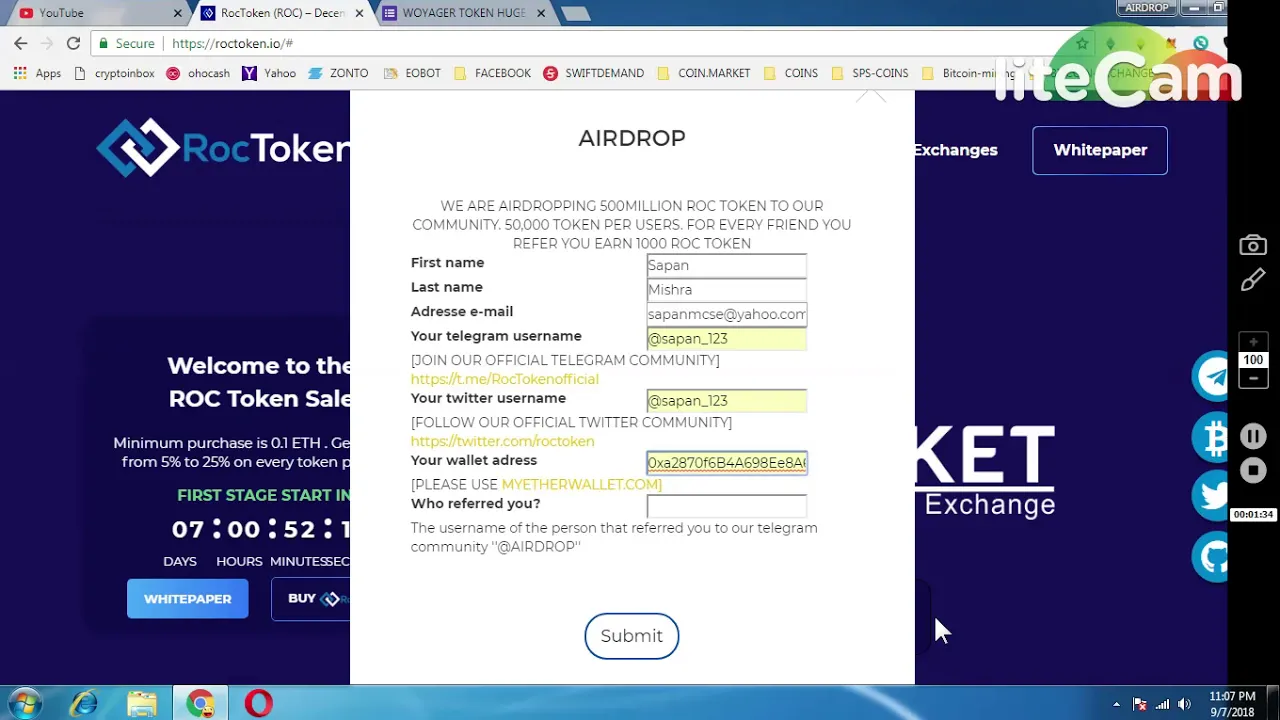Open Internet Explorer from the taskbar

(84, 704)
